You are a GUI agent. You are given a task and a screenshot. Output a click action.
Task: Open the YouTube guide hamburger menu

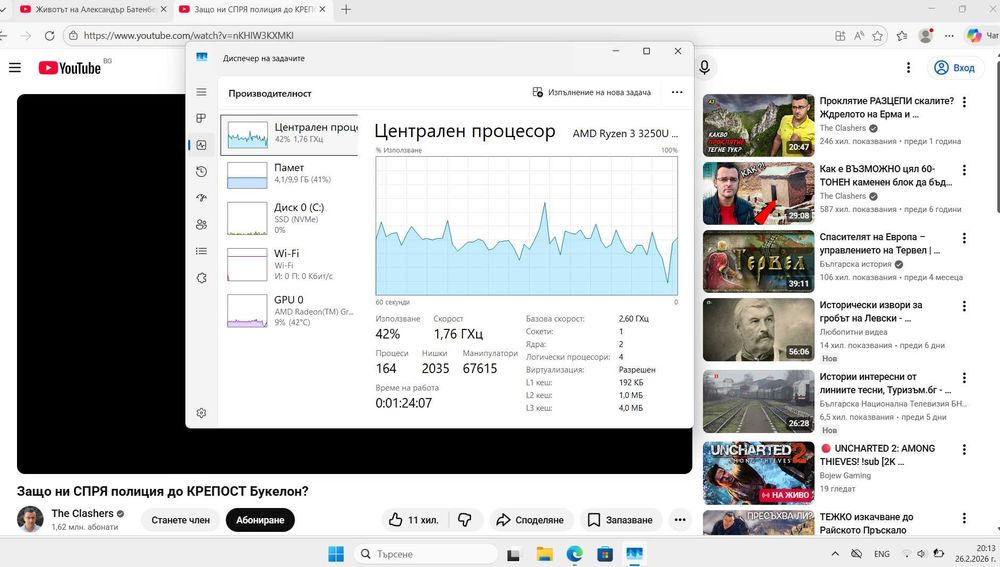[15, 68]
